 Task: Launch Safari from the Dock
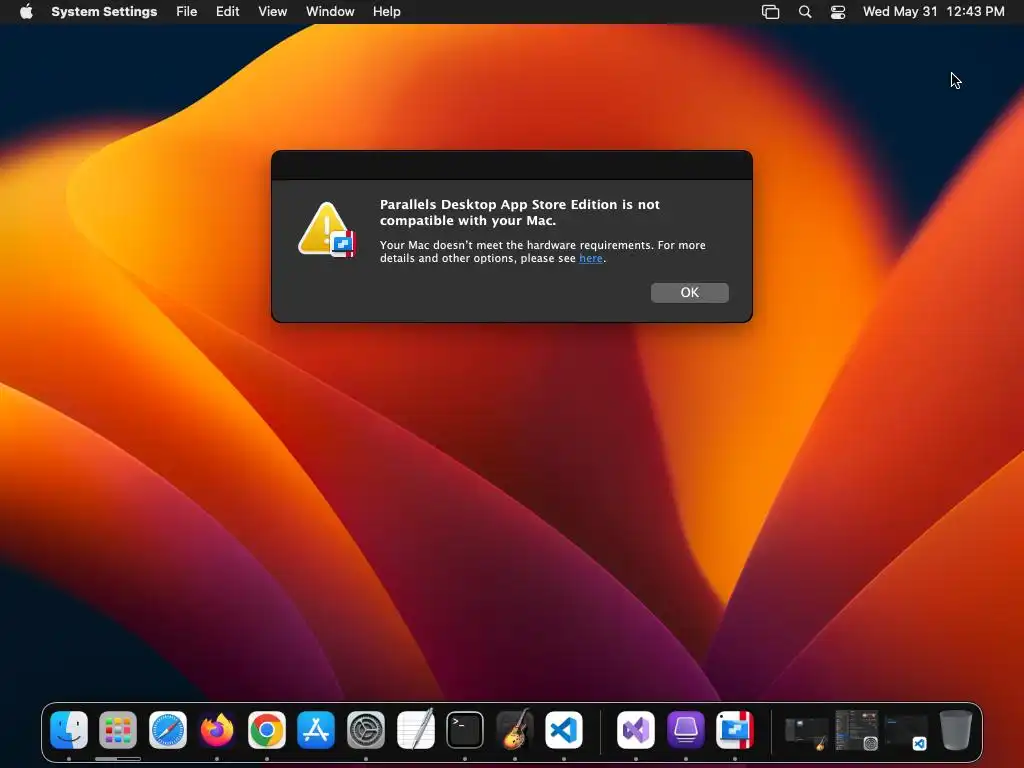(x=168, y=730)
